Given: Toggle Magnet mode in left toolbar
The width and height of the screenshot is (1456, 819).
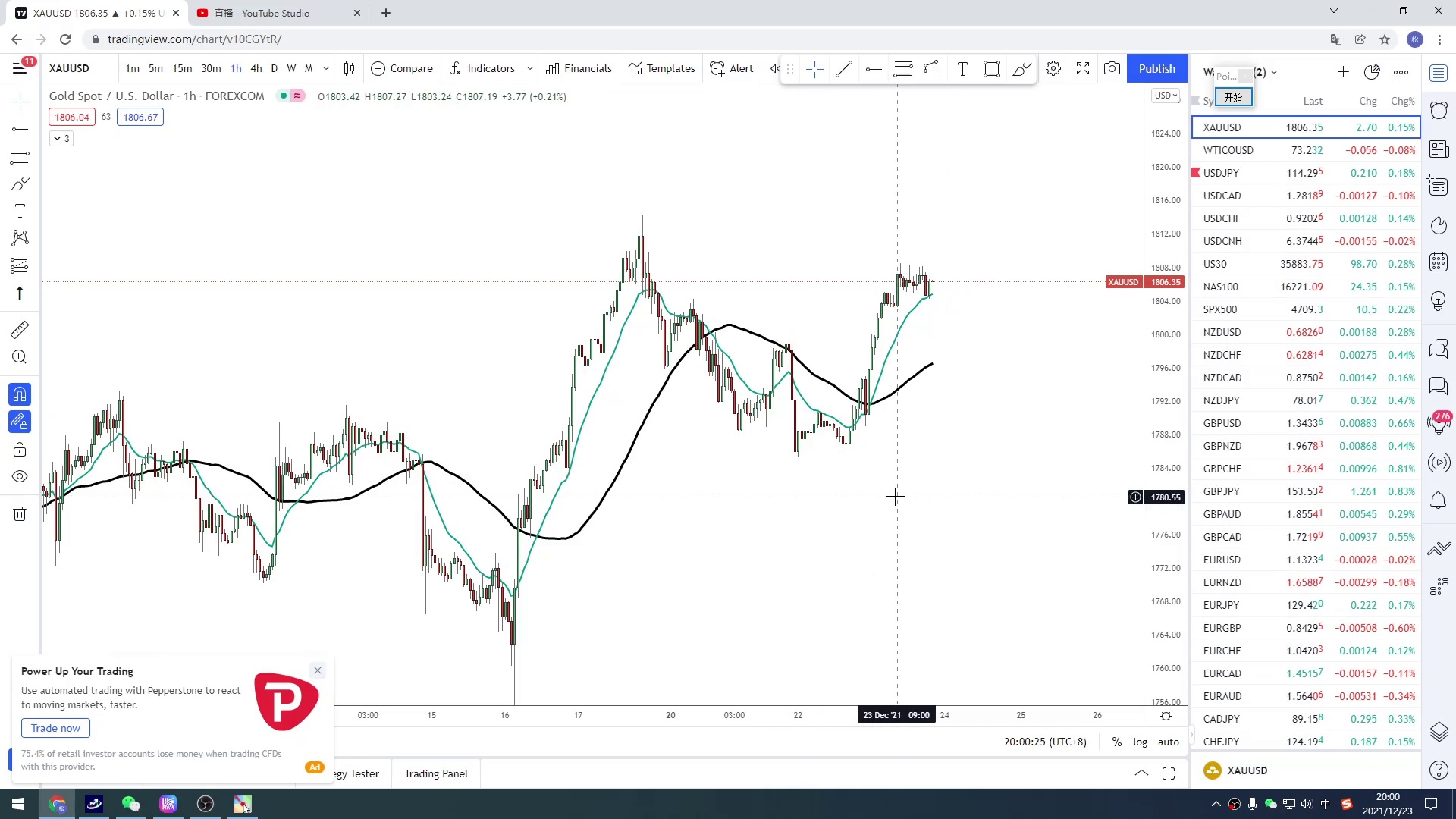Looking at the screenshot, I should [20, 394].
